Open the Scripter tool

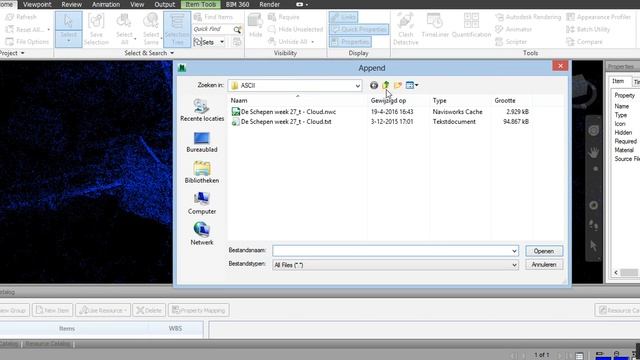pyautogui.click(x=511, y=42)
